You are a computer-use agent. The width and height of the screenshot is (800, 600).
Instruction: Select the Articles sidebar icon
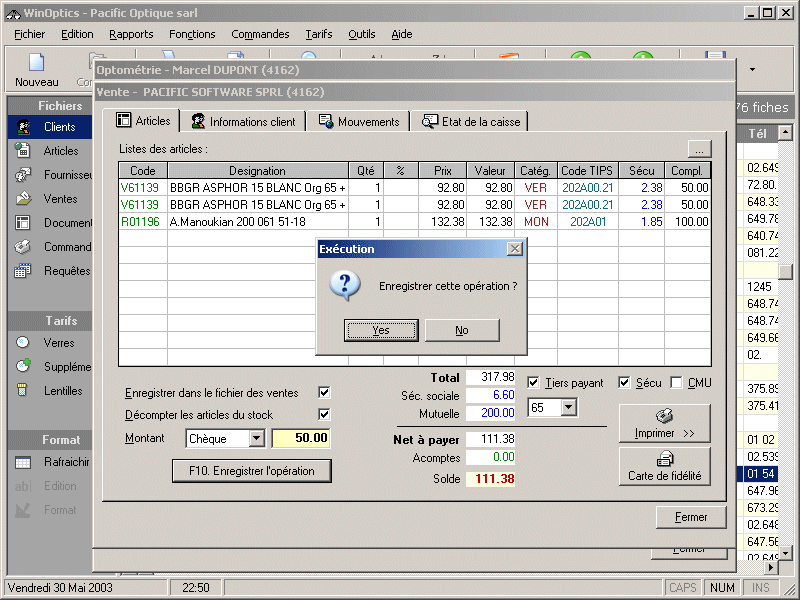pos(24,151)
